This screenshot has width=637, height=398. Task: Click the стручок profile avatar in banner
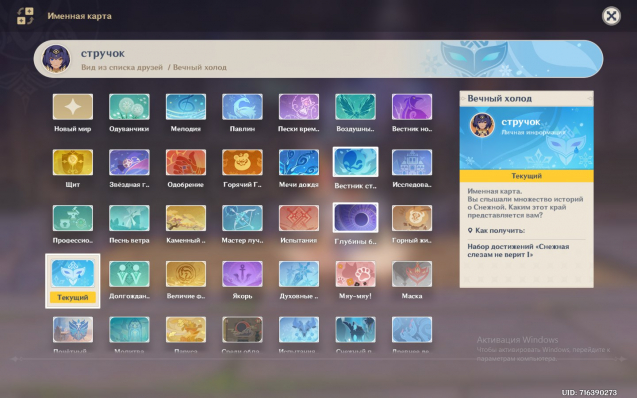click(x=56, y=59)
